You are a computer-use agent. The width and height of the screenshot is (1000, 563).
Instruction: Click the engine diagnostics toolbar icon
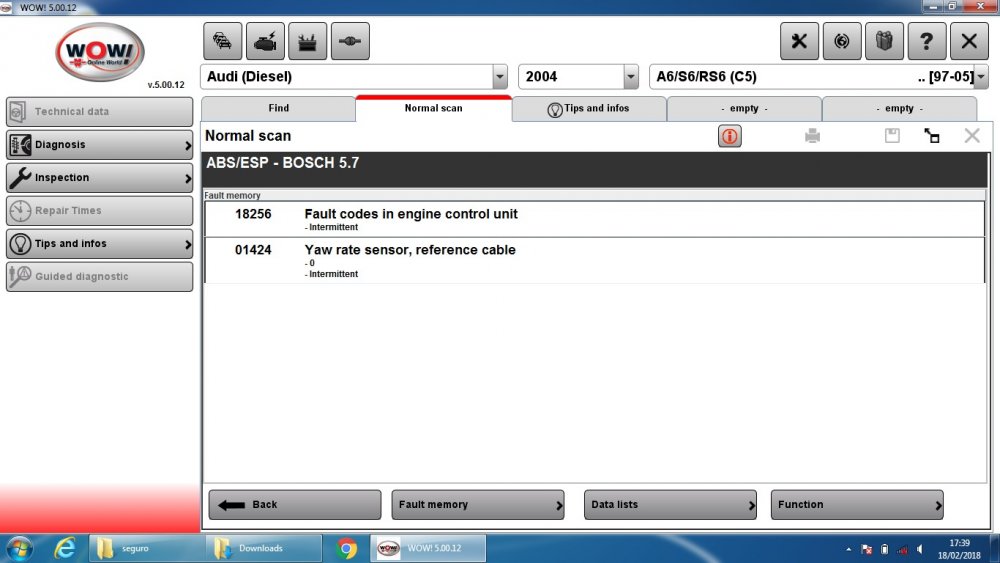pos(265,41)
